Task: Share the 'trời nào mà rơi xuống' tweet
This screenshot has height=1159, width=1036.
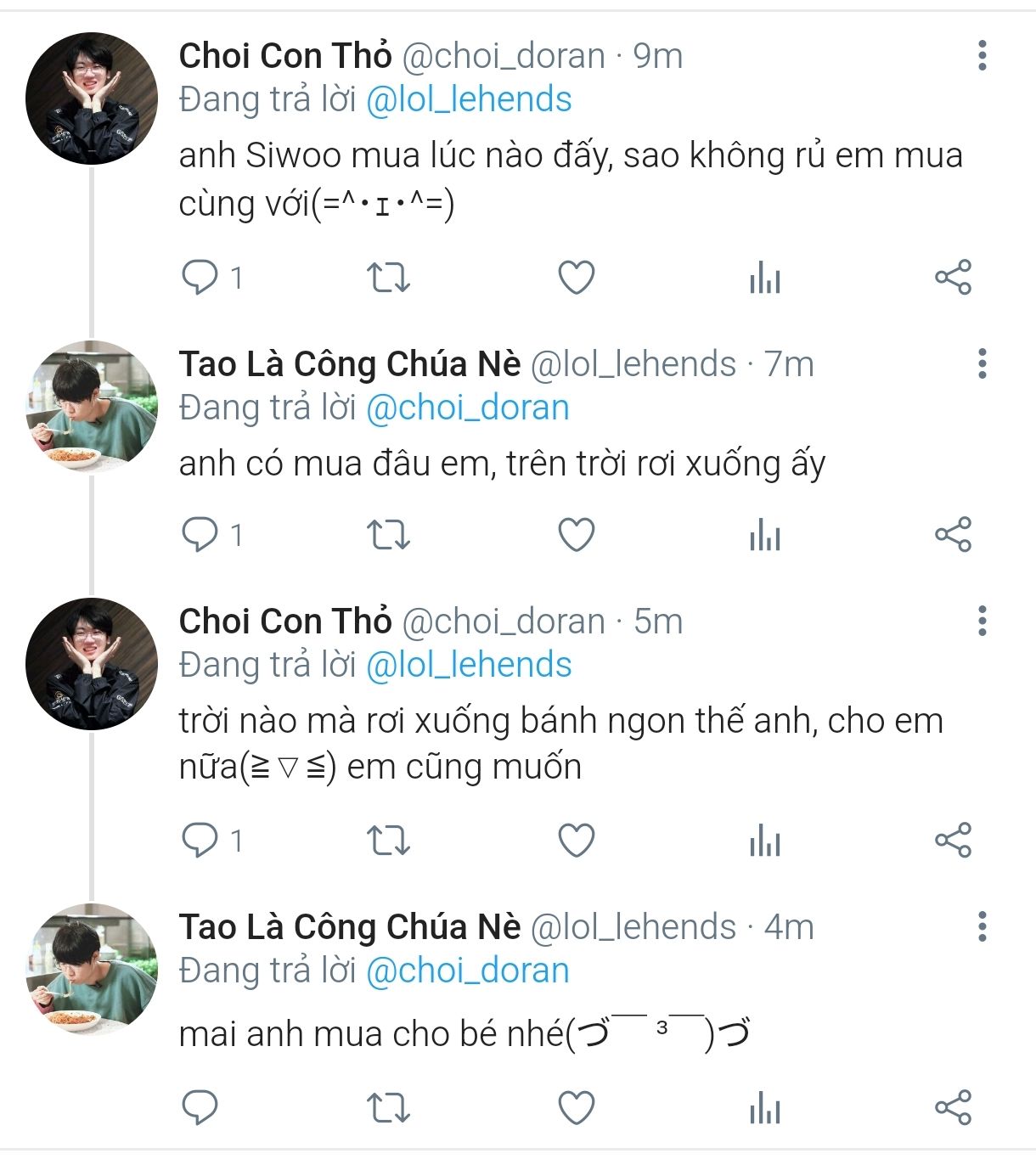Action: pyautogui.click(x=953, y=841)
